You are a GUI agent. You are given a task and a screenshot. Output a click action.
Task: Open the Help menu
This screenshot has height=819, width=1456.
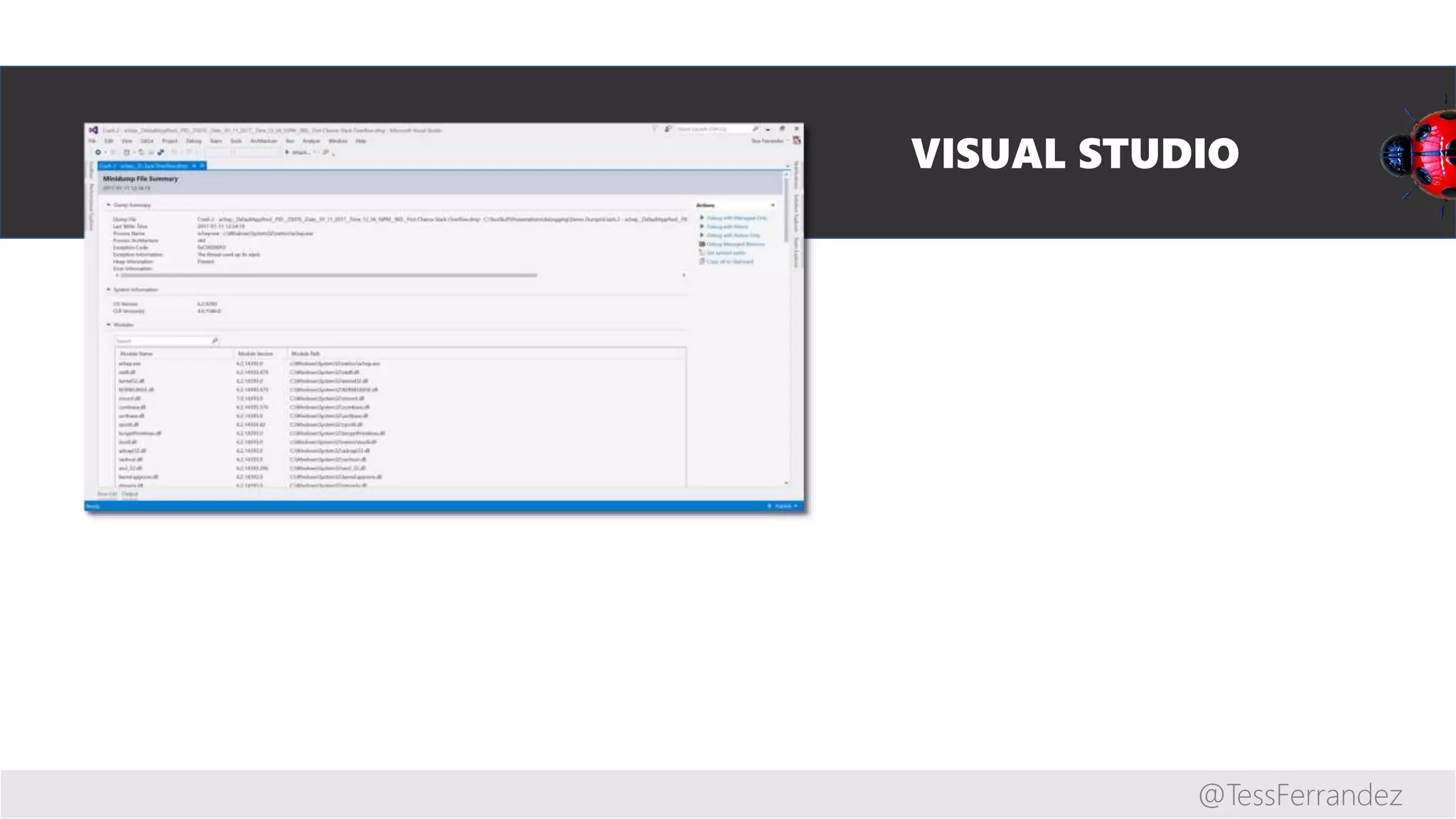click(x=361, y=141)
